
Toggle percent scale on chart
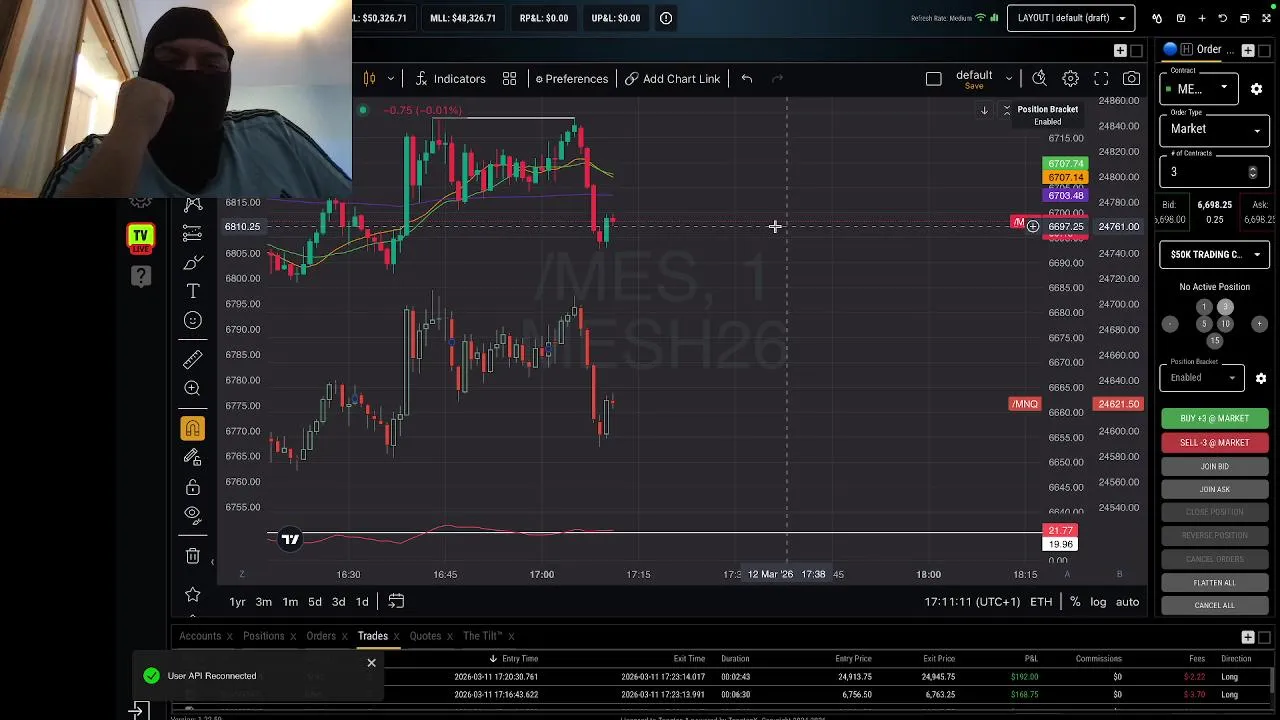pos(1075,602)
